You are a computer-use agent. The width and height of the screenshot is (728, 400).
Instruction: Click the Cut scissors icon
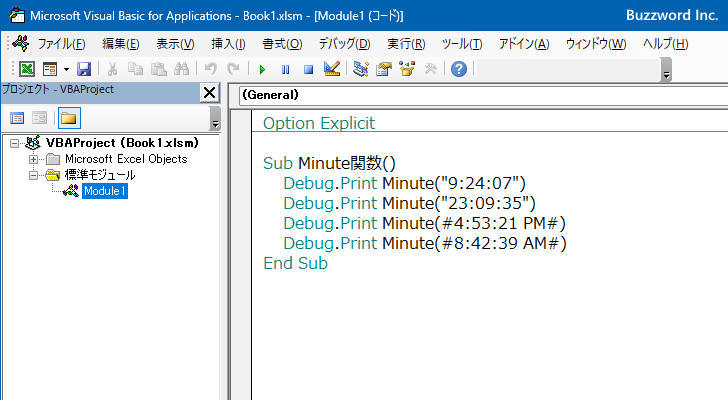(x=112, y=69)
